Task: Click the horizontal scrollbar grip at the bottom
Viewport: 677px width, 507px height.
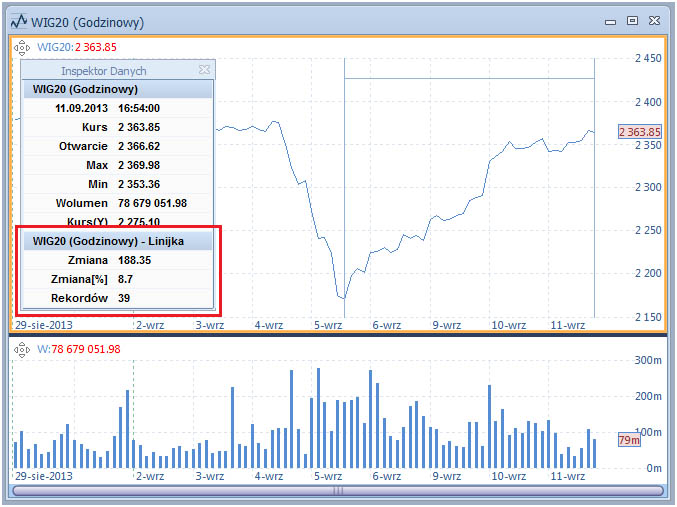Action: (x=338, y=491)
